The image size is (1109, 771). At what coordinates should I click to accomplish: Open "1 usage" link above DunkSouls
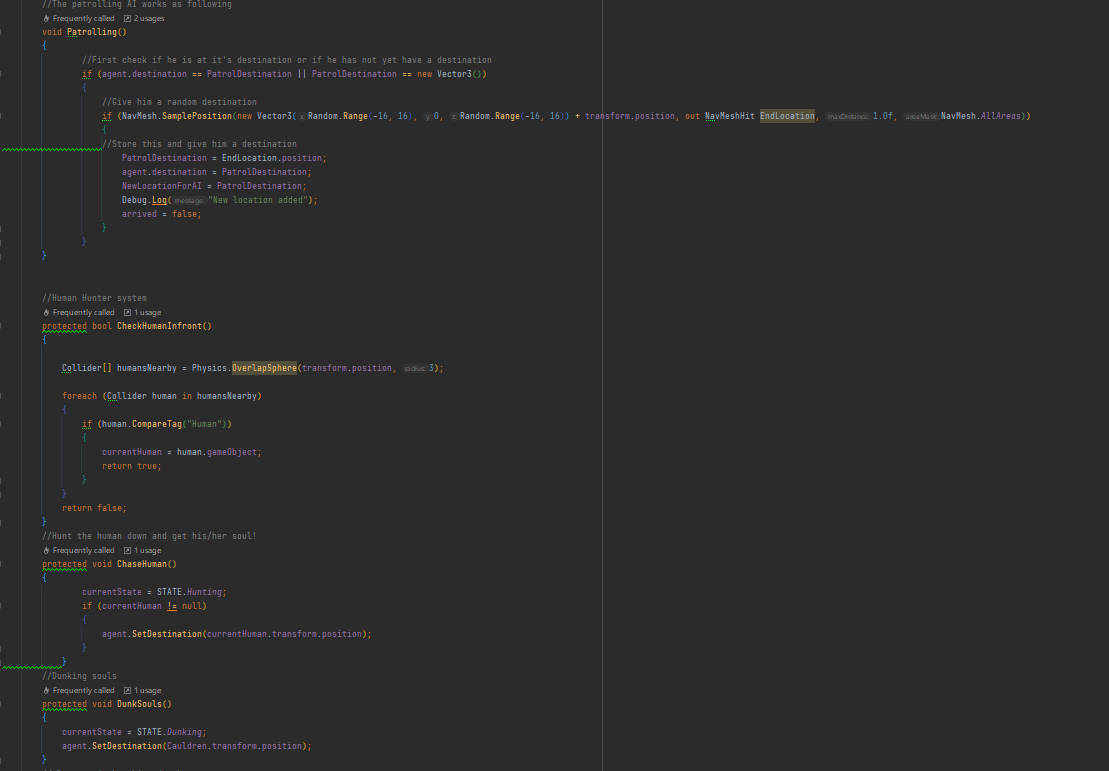(x=148, y=690)
